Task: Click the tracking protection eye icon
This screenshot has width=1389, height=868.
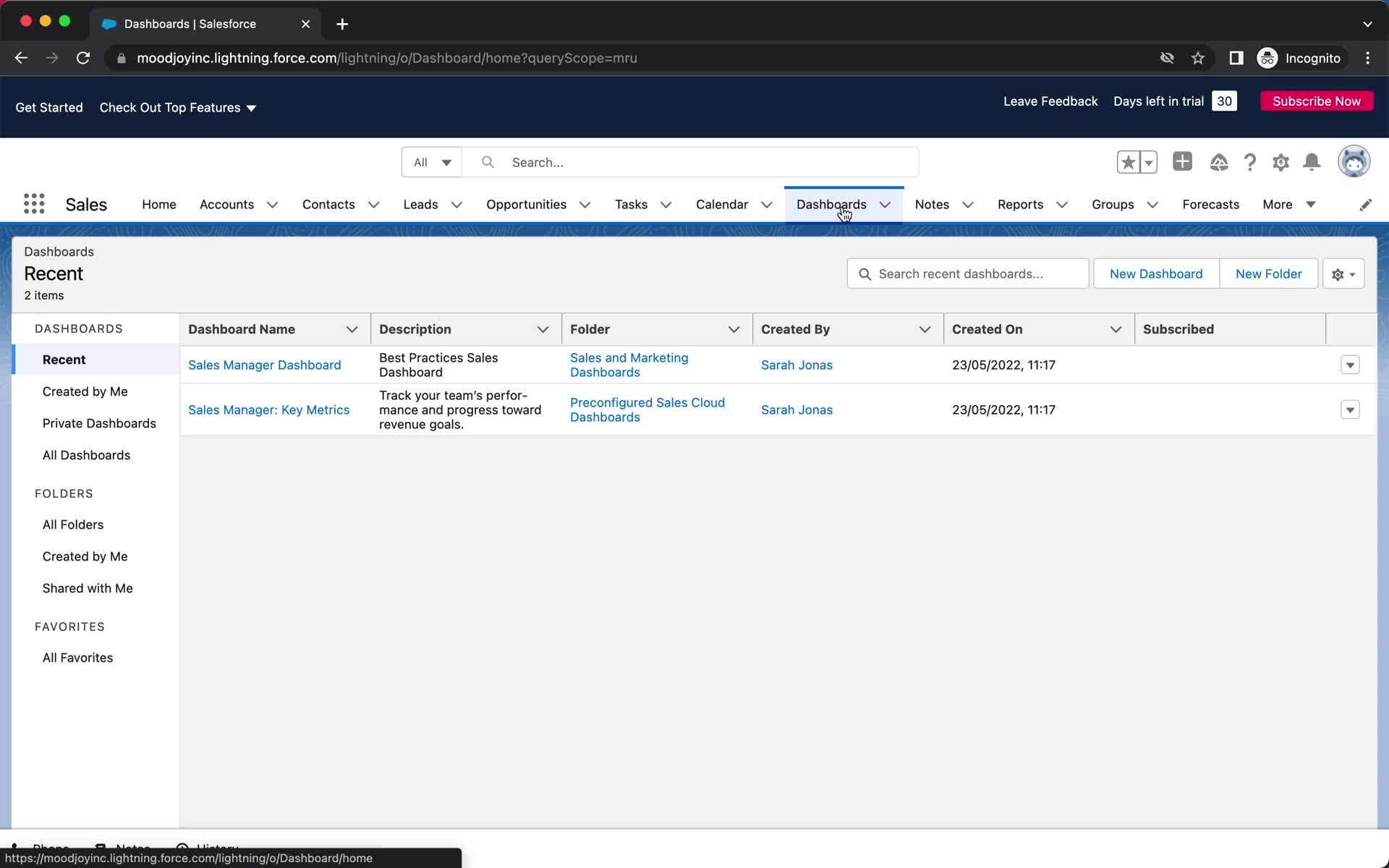Action: tap(1167, 58)
